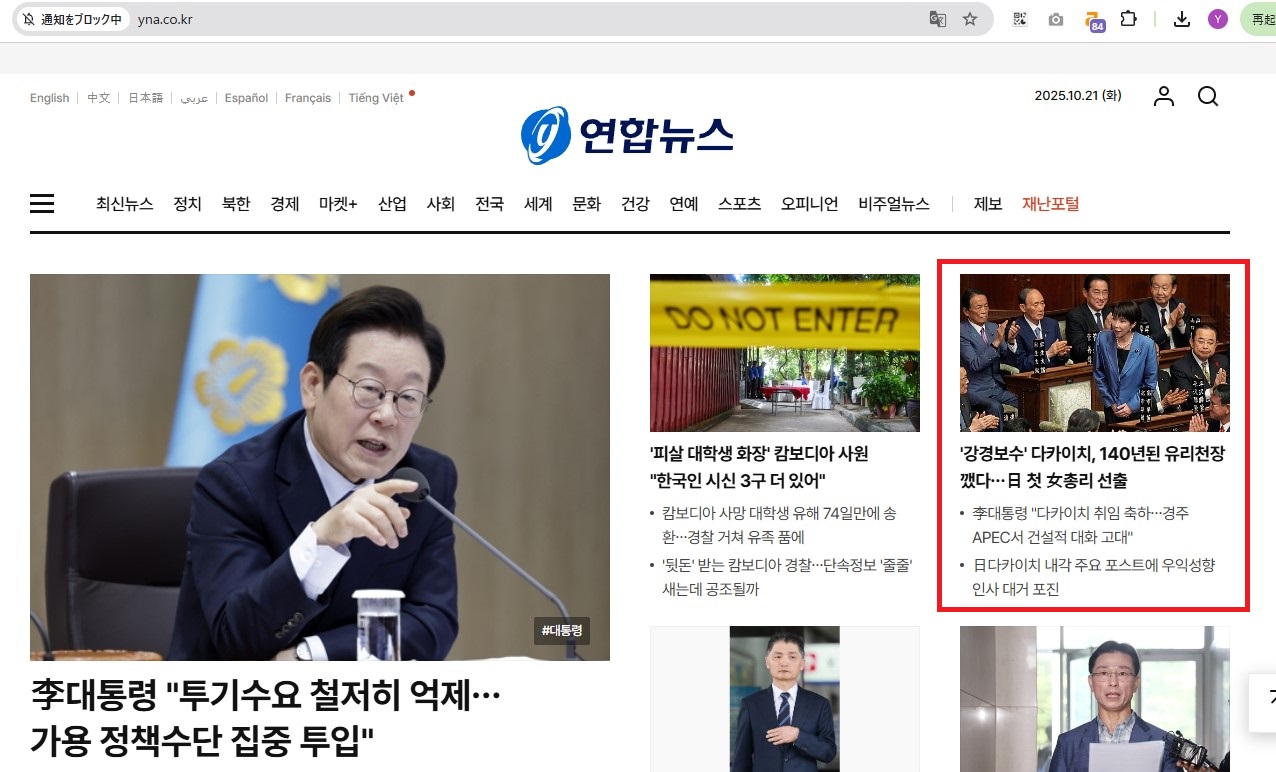Click the #대통령 tag on photo
The image size is (1276, 772).
[562, 630]
